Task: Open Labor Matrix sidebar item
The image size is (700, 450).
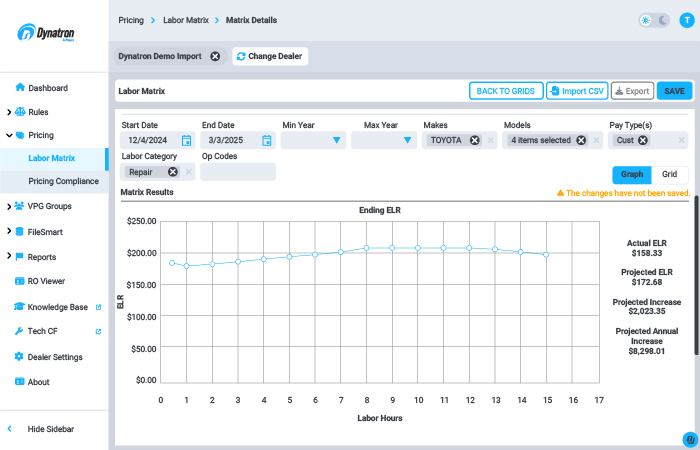Action: pos(54,158)
